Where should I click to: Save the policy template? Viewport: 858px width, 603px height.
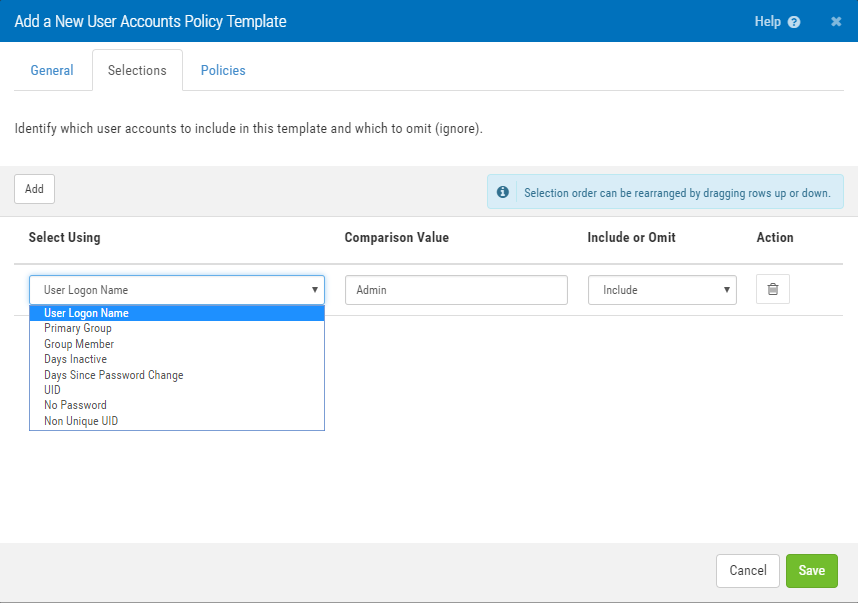[811, 570]
